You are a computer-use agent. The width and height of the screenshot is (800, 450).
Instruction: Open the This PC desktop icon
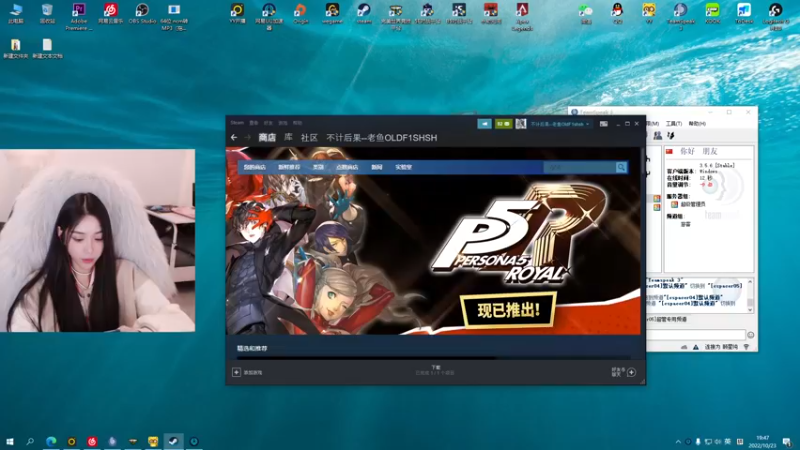click(x=15, y=14)
